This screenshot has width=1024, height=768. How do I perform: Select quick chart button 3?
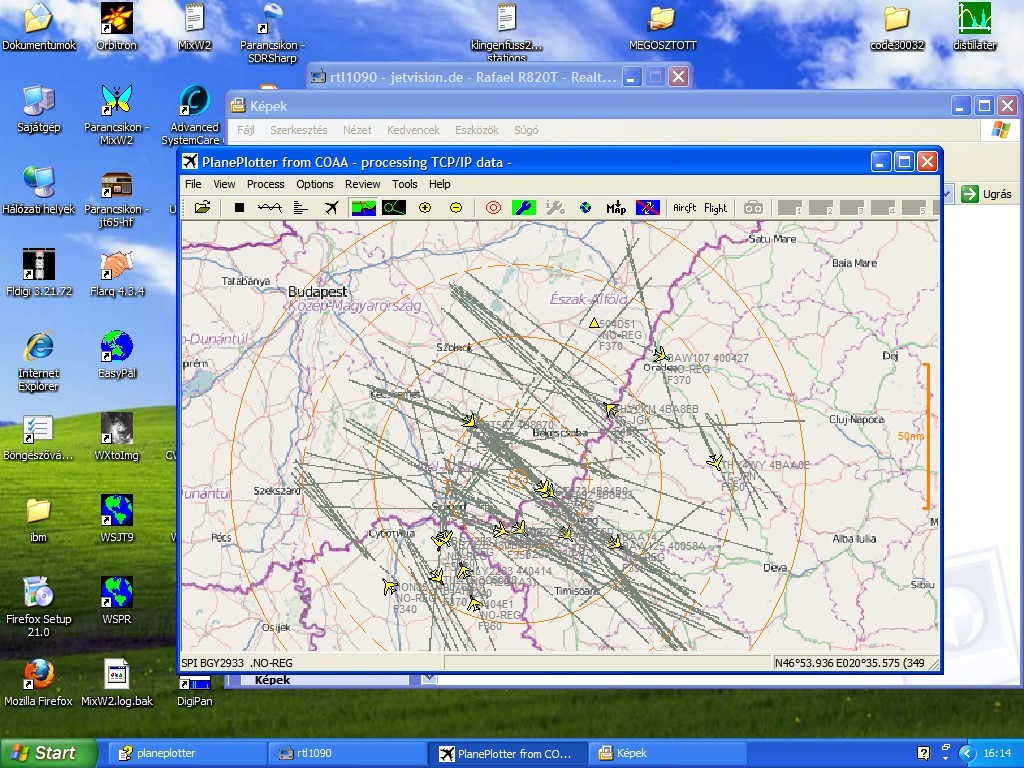tap(852, 208)
